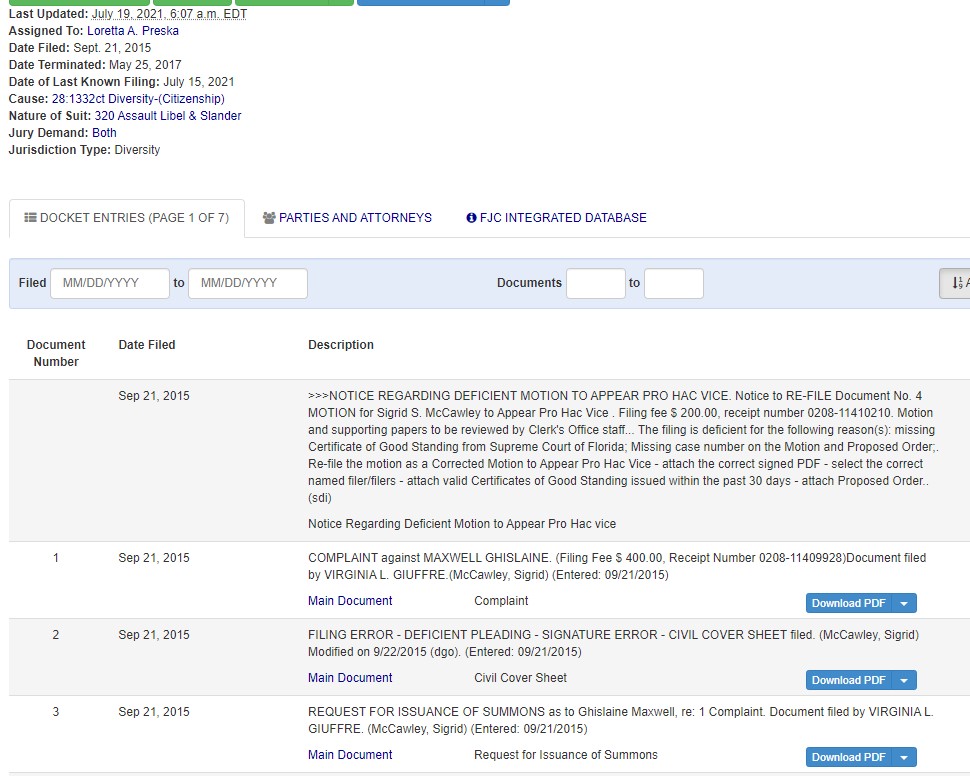Switch to the FJC Integrated Database tab
The height and width of the screenshot is (776, 970).
tap(556, 218)
